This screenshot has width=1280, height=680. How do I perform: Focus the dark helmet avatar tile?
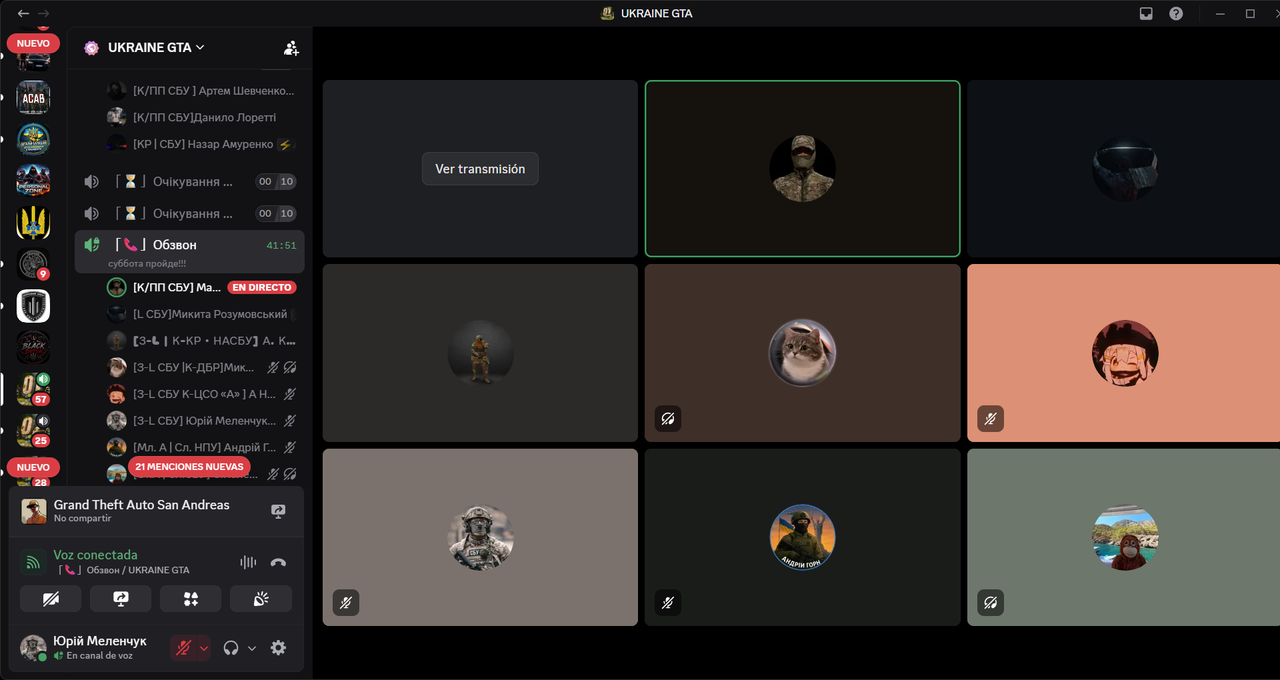[x=1124, y=169]
